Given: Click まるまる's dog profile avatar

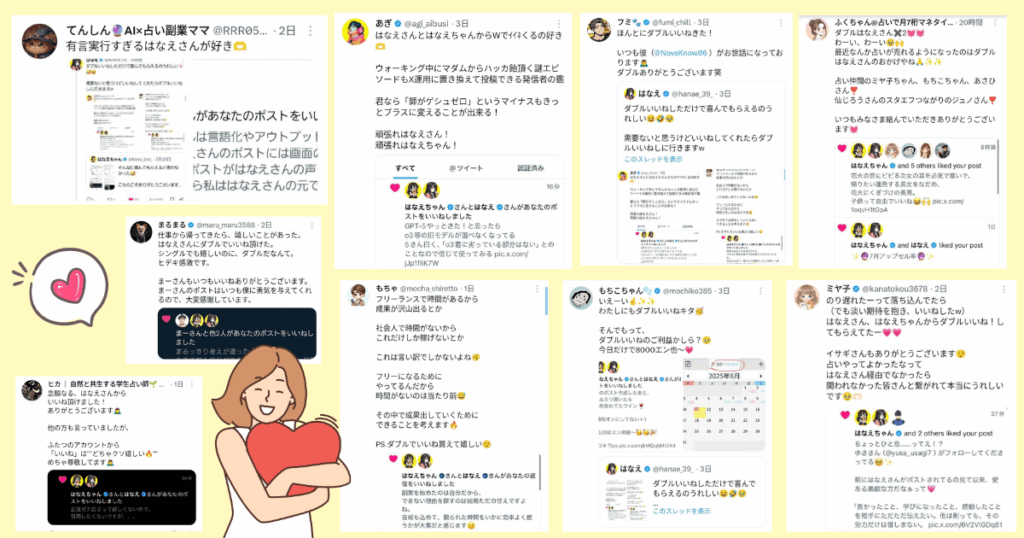Looking at the screenshot, I should click(141, 232).
